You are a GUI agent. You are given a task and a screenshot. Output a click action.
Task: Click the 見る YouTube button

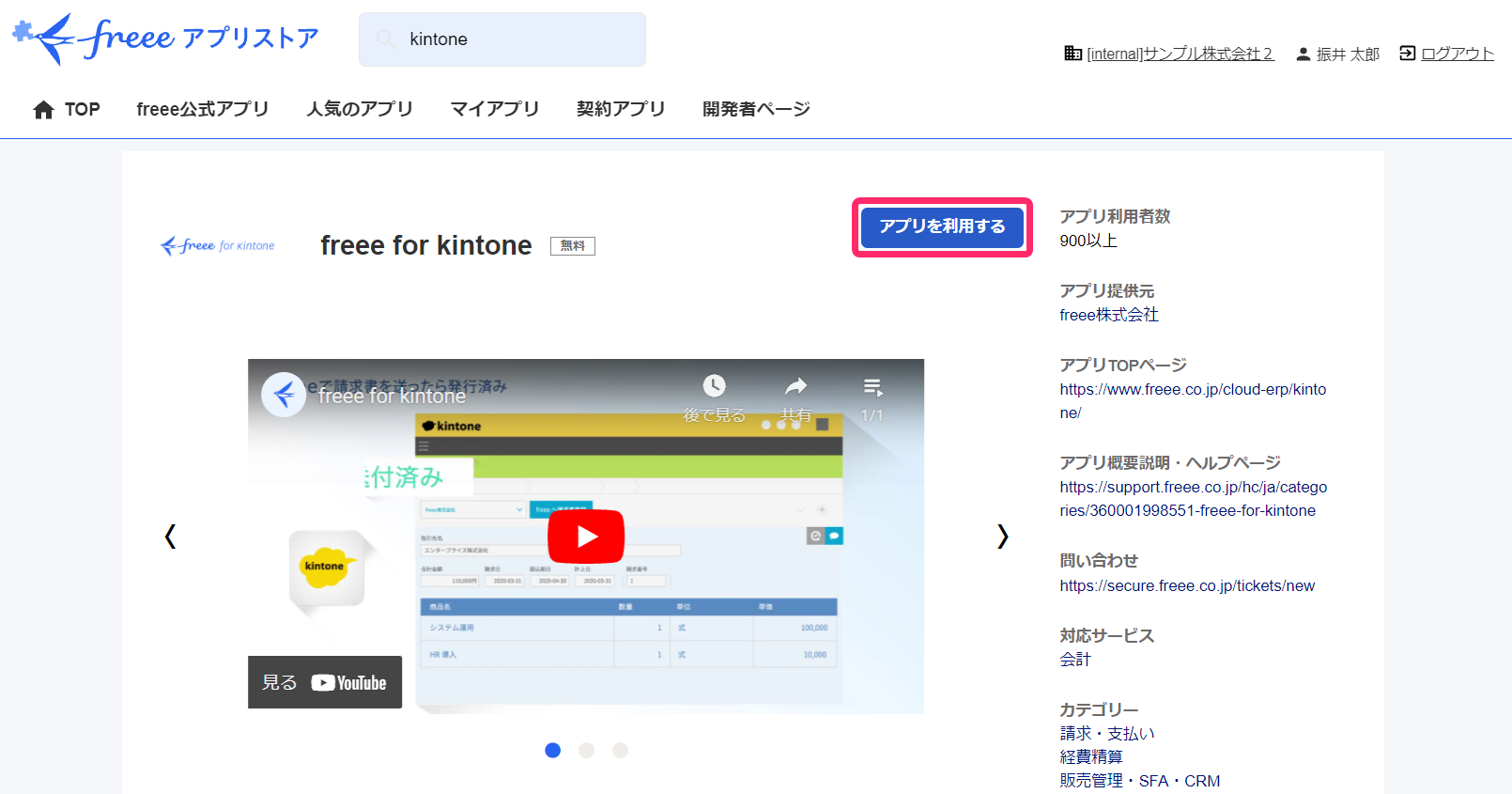point(325,682)
